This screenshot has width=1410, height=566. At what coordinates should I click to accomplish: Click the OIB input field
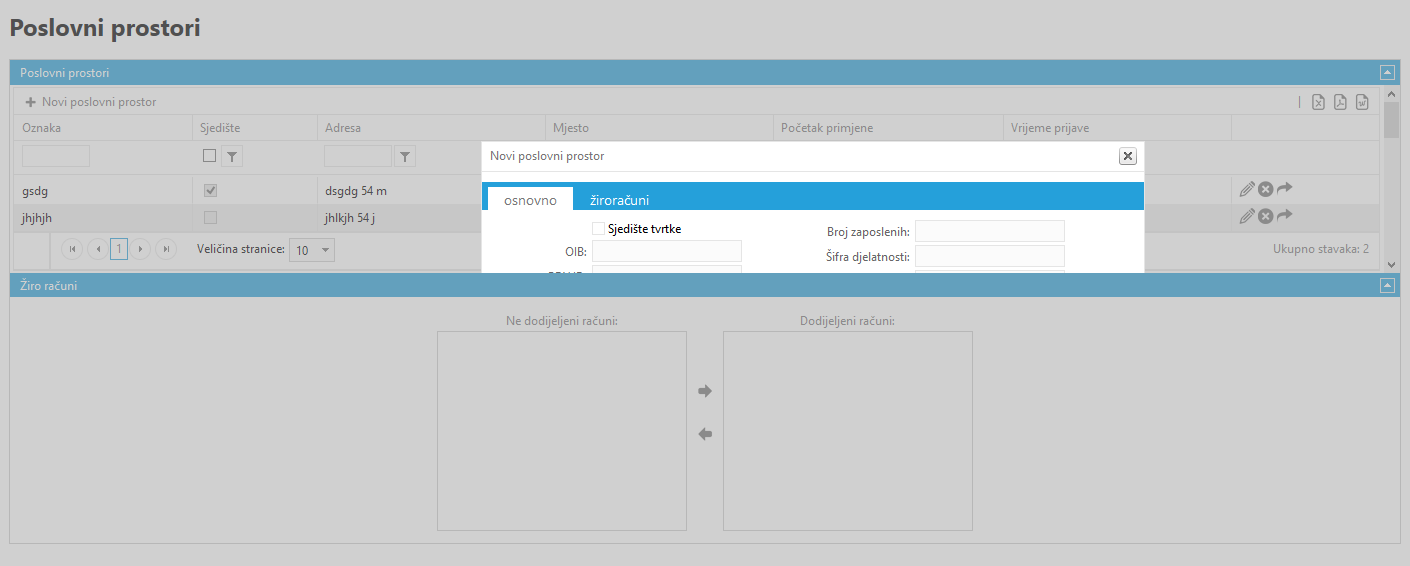coord(667,251)
